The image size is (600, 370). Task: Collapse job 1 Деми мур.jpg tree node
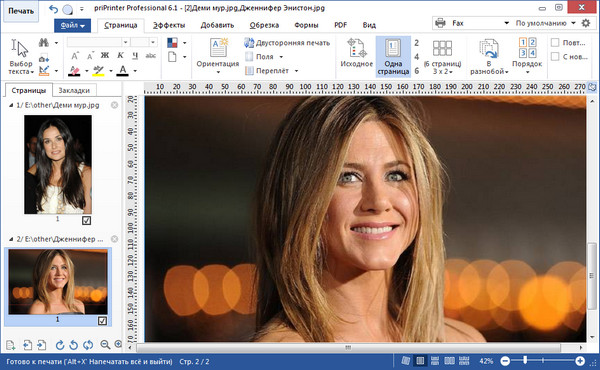[x=11, y=105]
